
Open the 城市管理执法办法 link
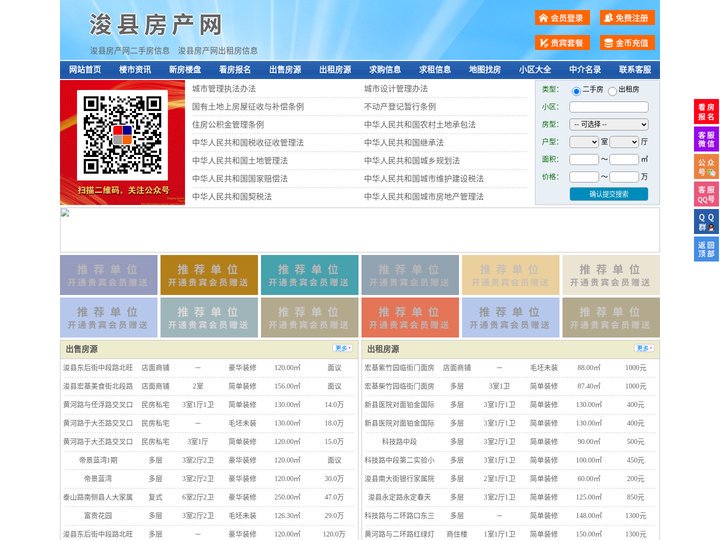[x=224, y=89]
